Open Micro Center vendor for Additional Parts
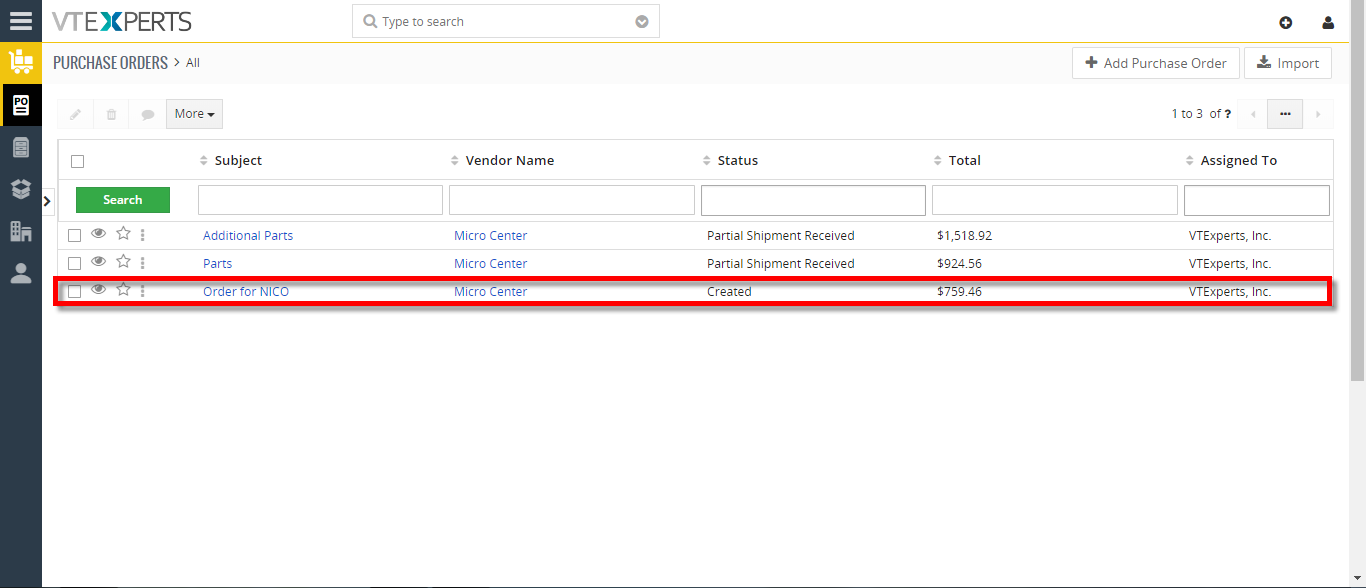Screen dimensions: 1366x588 point(490,236)
